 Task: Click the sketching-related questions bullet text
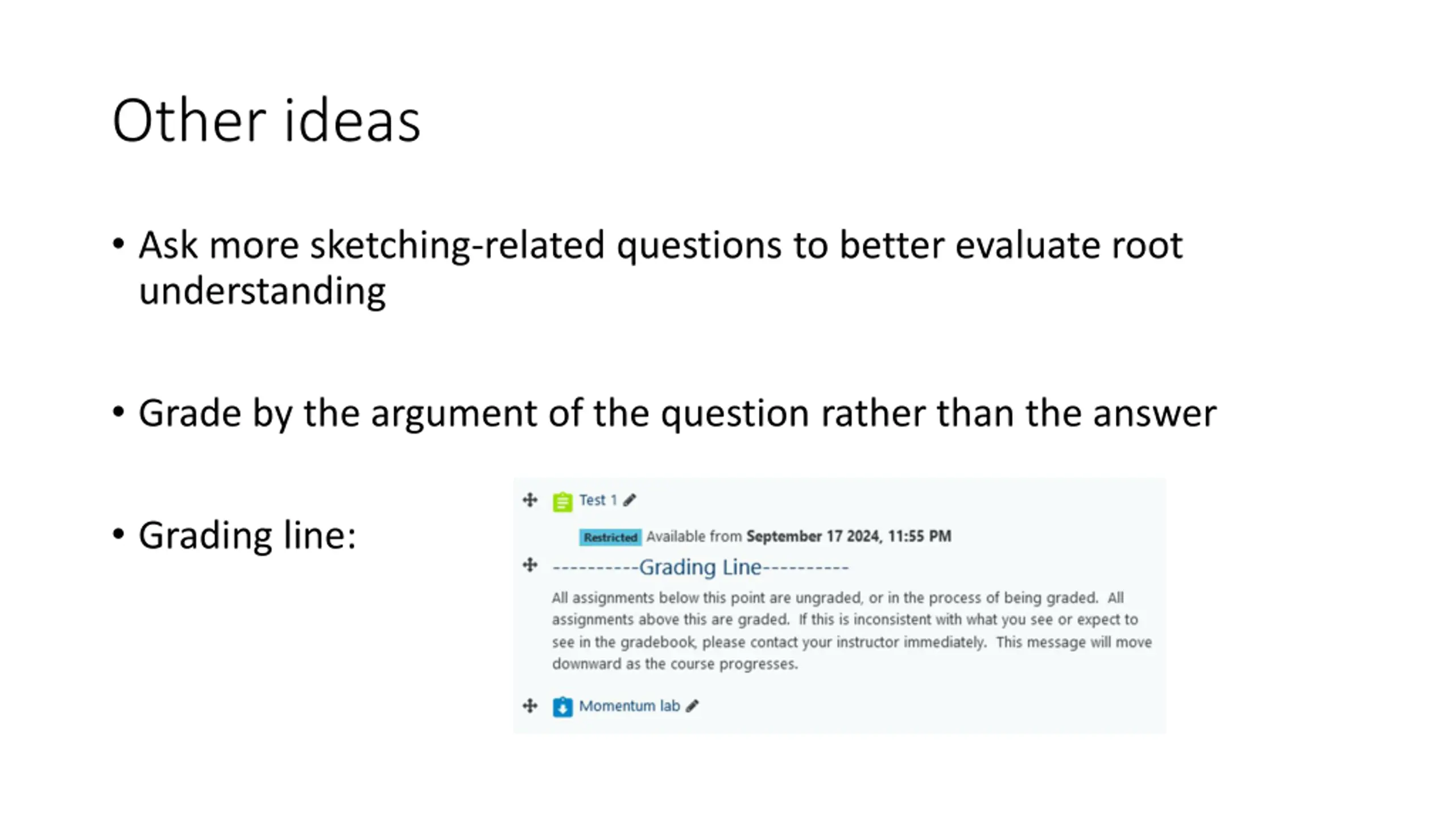click(x=660, y=268)
